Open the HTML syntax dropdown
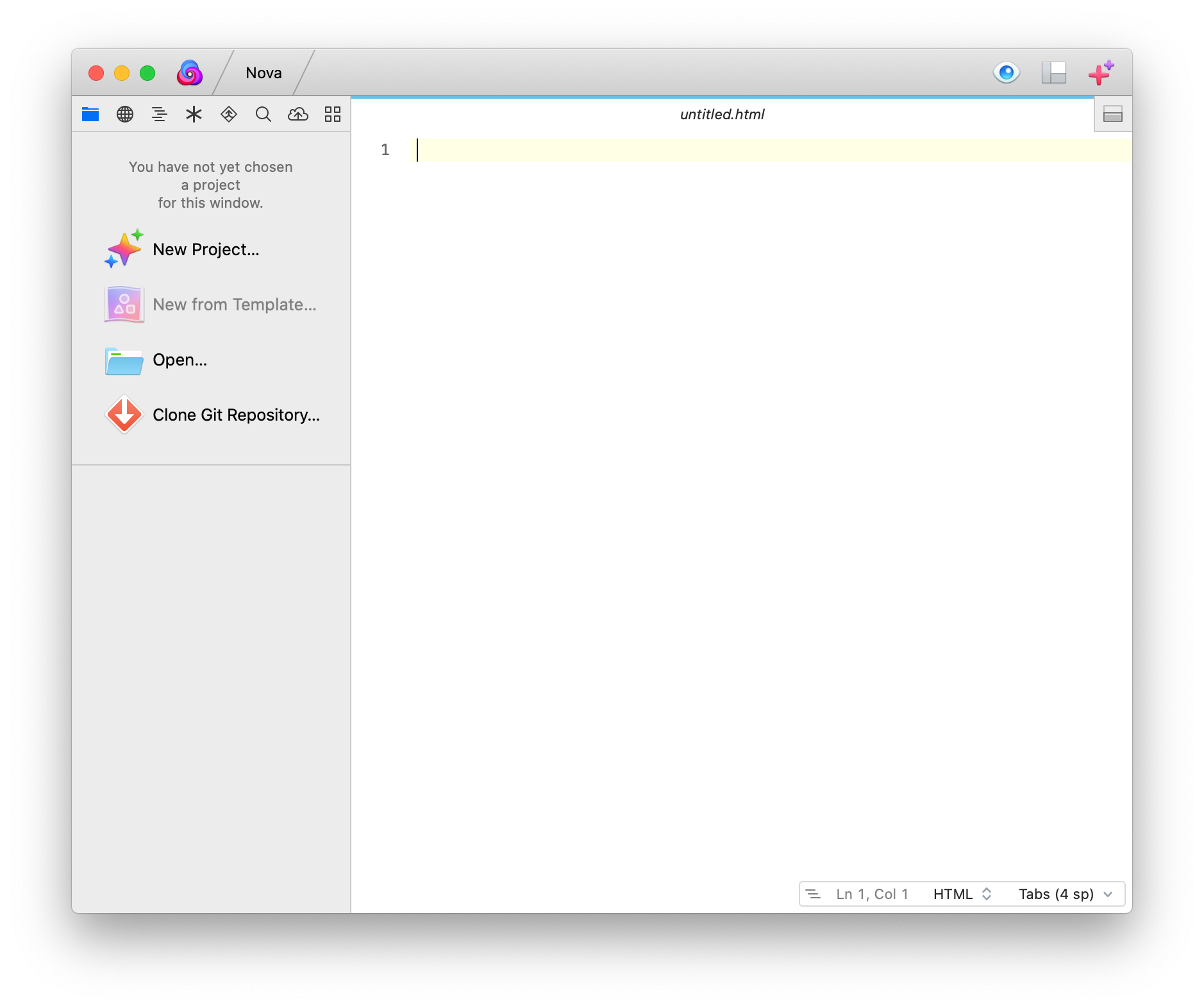 (x=962, y=894)
